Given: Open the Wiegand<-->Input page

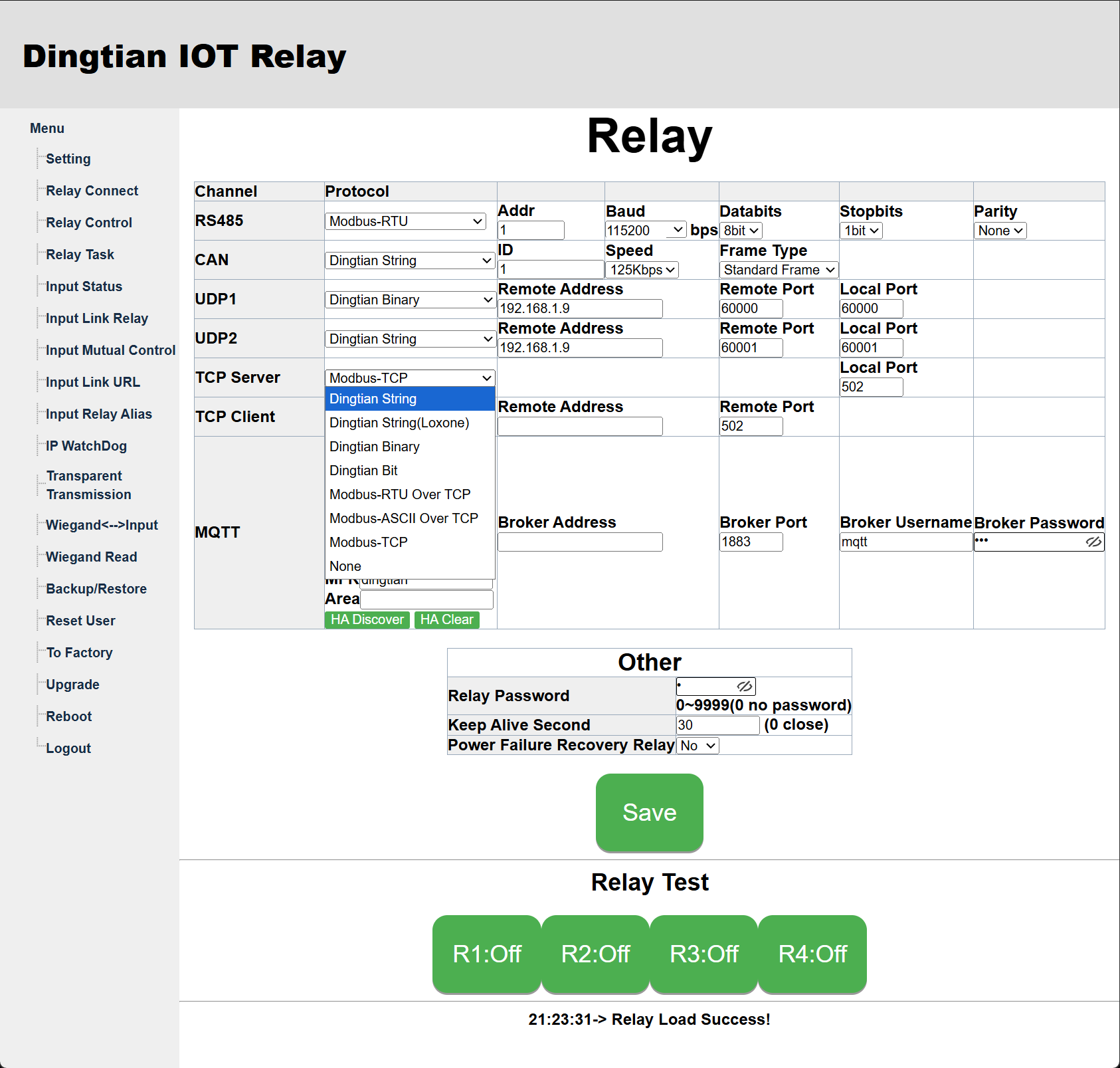Looking at the screenshot, I should 102,525.
